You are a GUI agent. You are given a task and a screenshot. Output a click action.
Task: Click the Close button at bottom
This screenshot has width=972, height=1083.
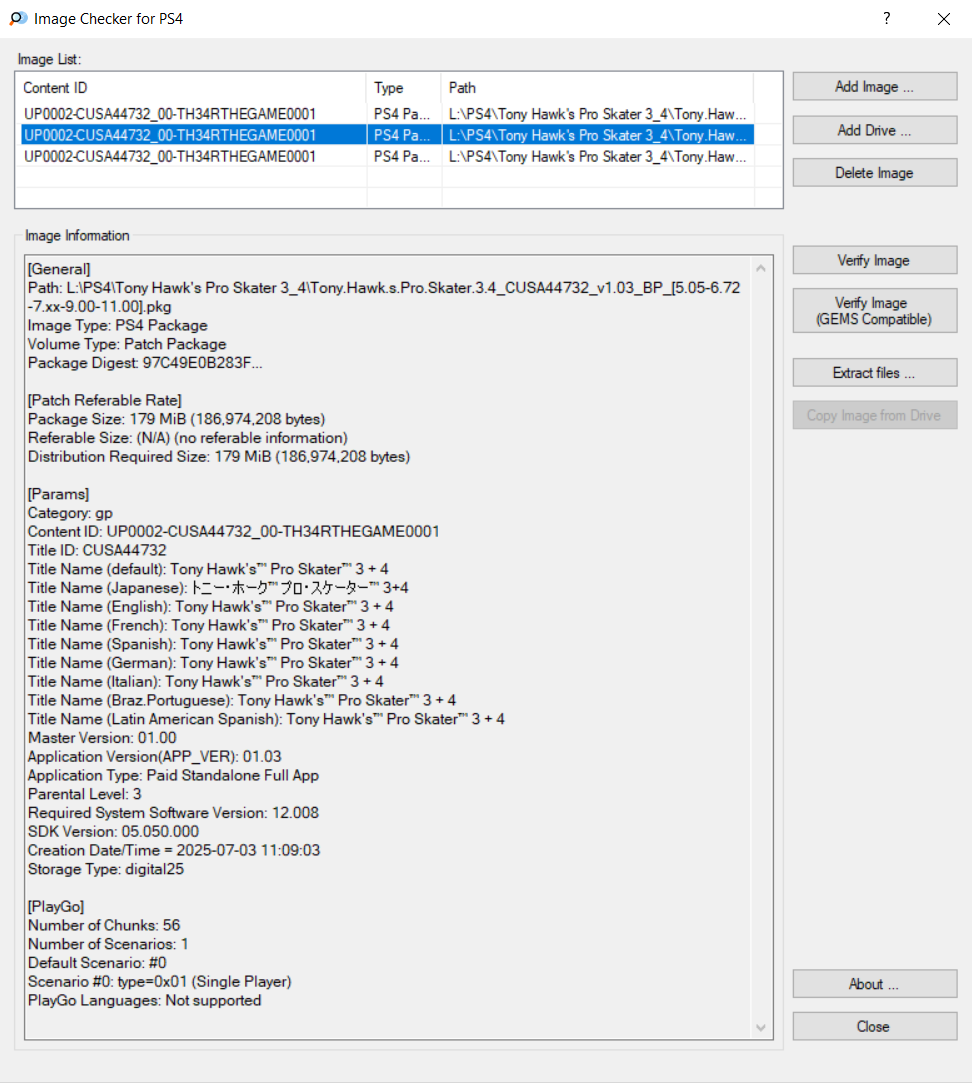click(x=875, y=1026)
